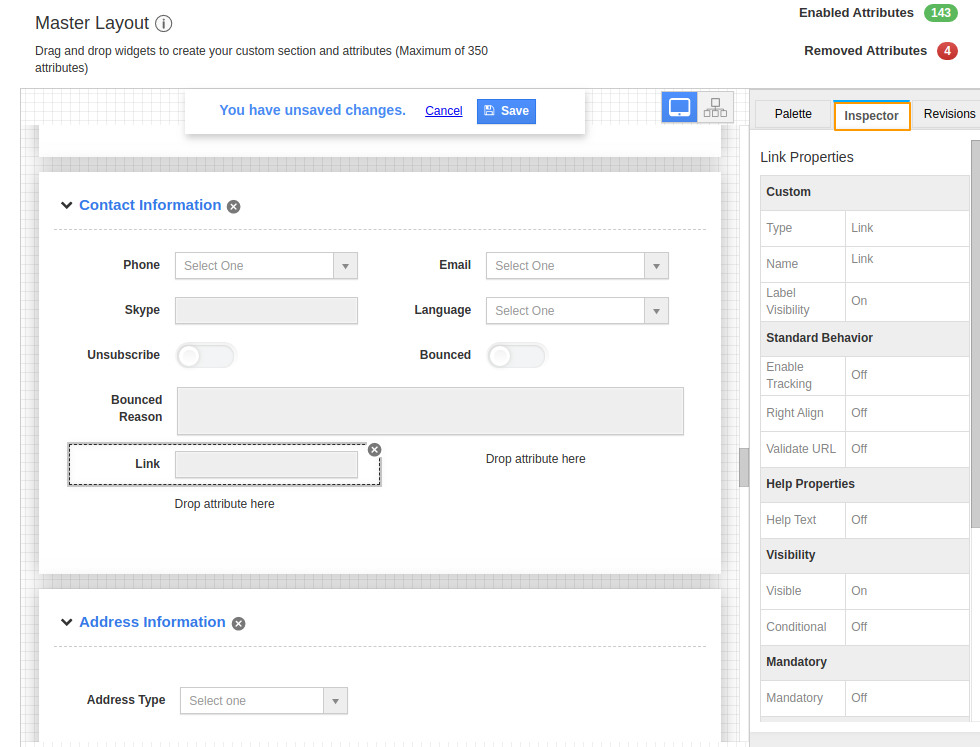The height and width of the screenshot is (747, 980).
Task: Toggle the Unsubscribe switch
Action: (205, 355)
